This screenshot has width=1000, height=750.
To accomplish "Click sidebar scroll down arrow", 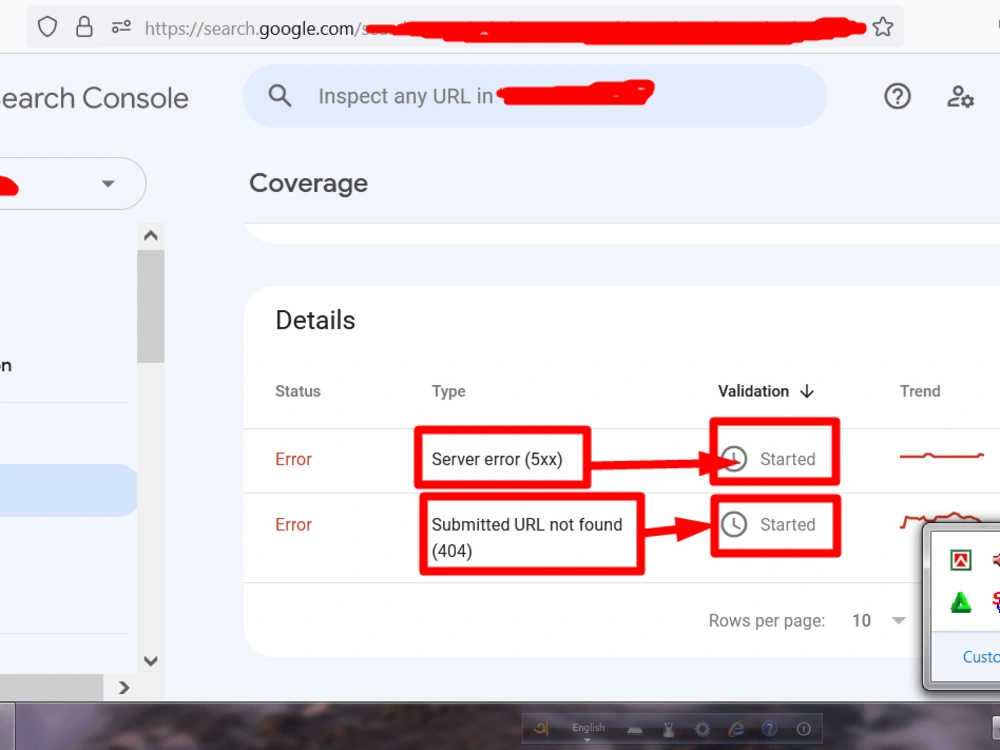I will point(151,661).
